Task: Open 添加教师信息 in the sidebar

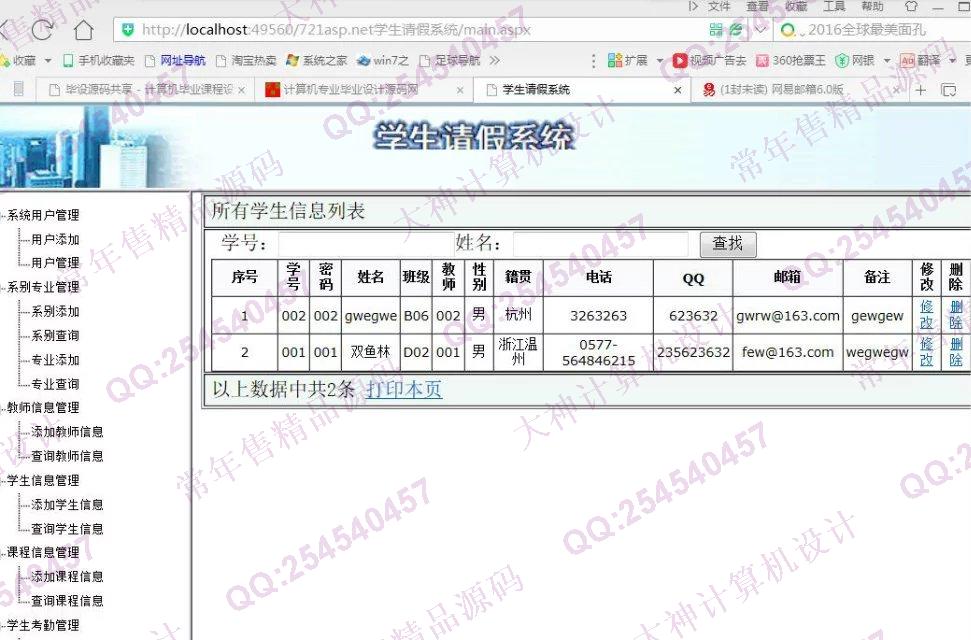Action: click(67, 432)
